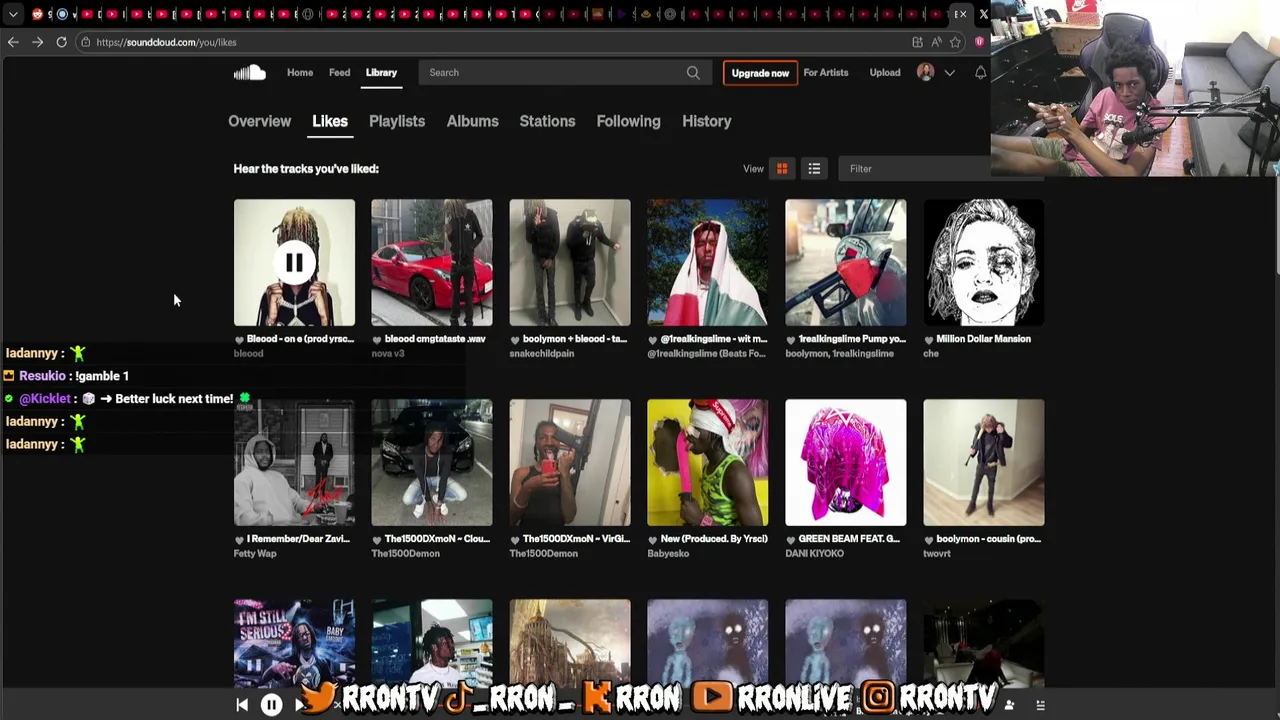This screenshot has height=720, width=1280.
Task: Open the For Artists link
Action: point(826,72)
